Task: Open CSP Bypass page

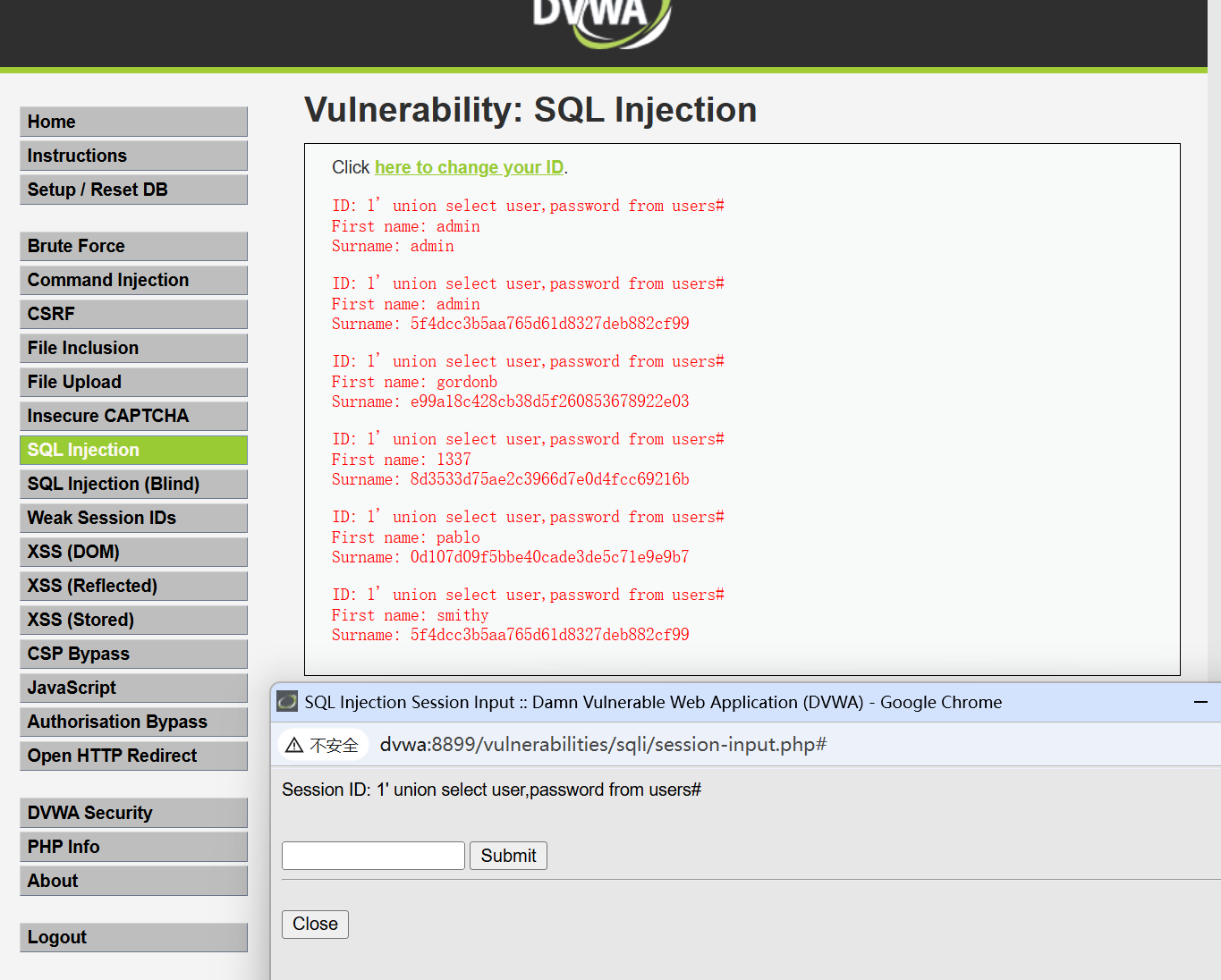Action: 133,654
